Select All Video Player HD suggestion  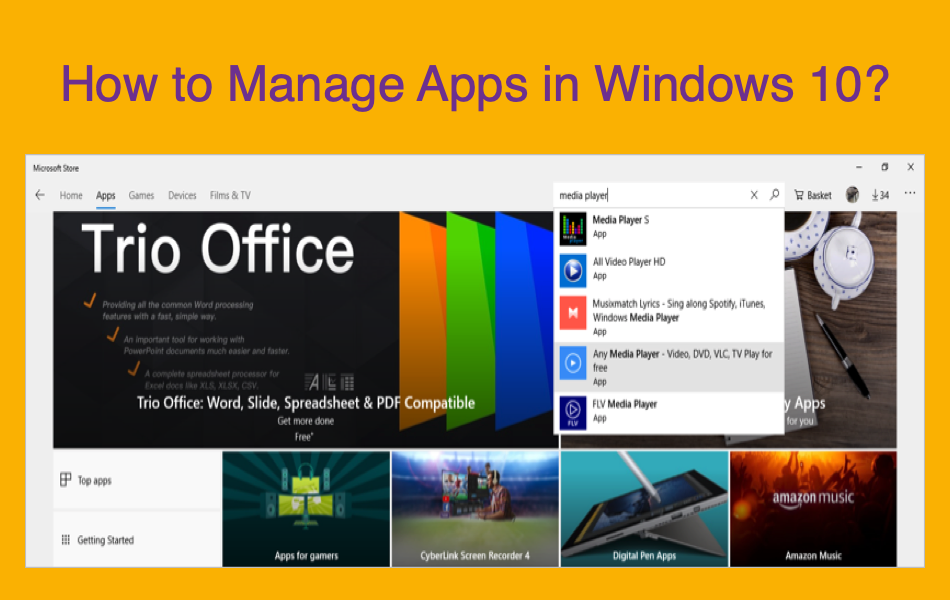[x=669, y=270]
